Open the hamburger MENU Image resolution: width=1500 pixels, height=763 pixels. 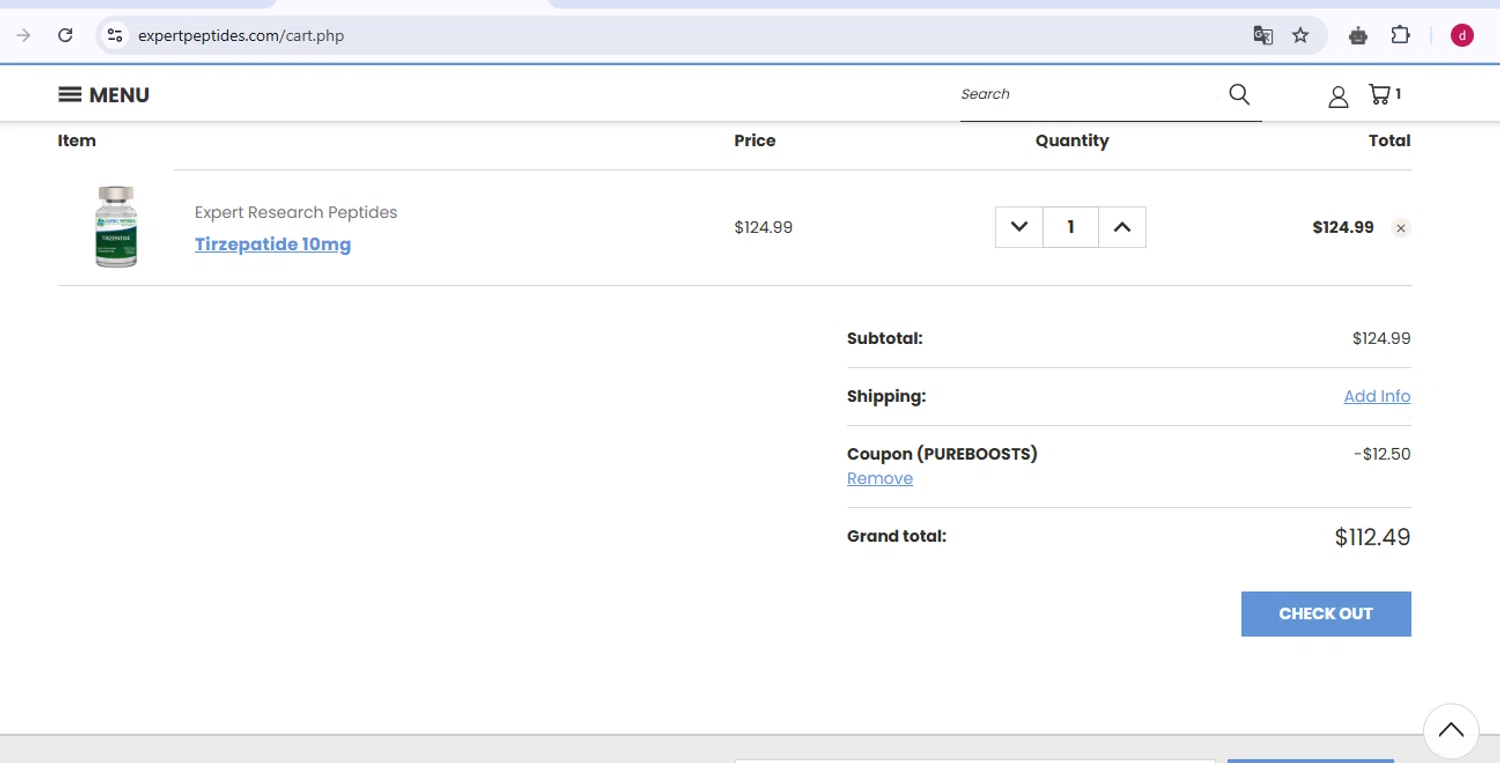point(104,95)
